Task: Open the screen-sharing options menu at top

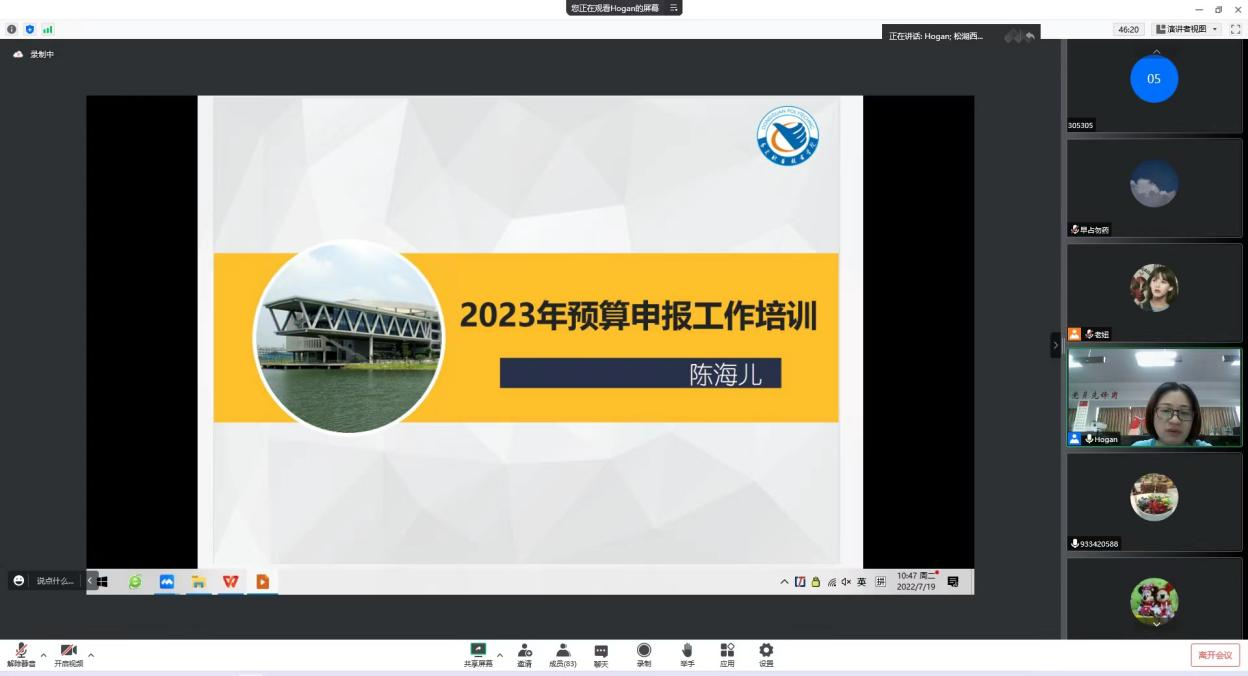Action: click(x=674, y=8)
